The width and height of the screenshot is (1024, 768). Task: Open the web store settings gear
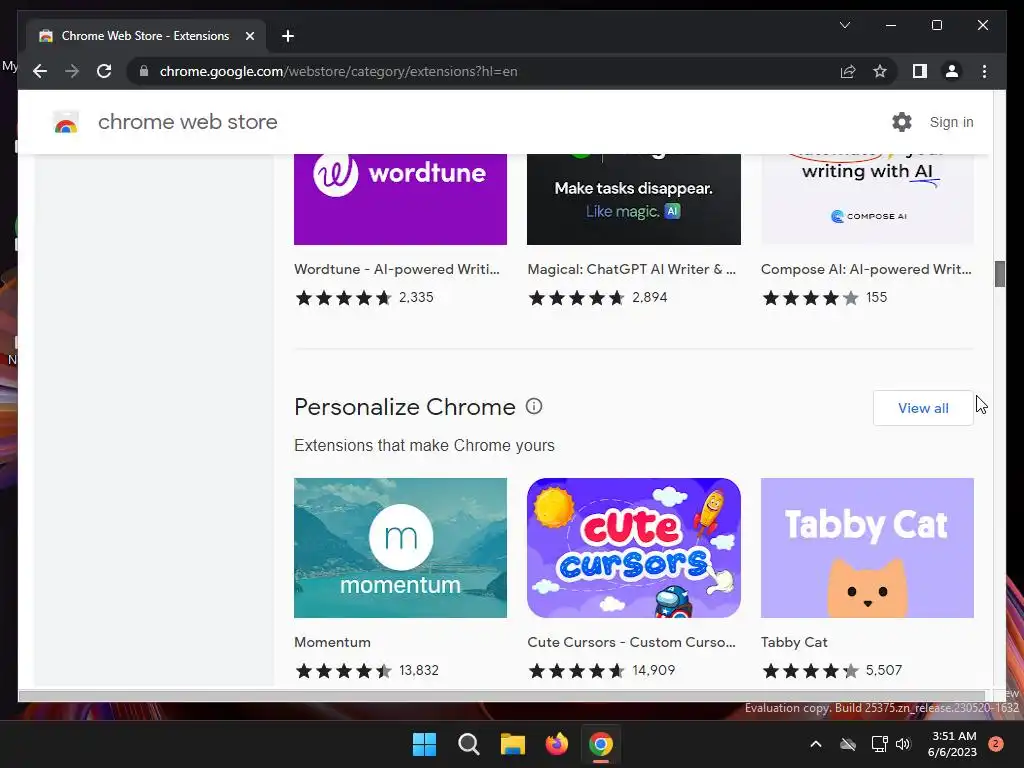click(902, 122)
